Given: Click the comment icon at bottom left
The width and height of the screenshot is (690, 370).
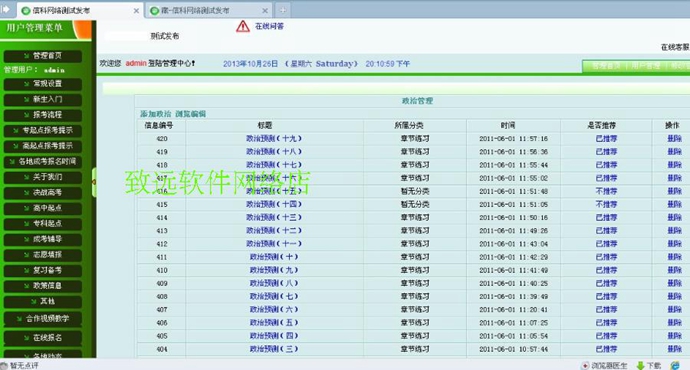Looking at the screenshot, I should [4, 366].
